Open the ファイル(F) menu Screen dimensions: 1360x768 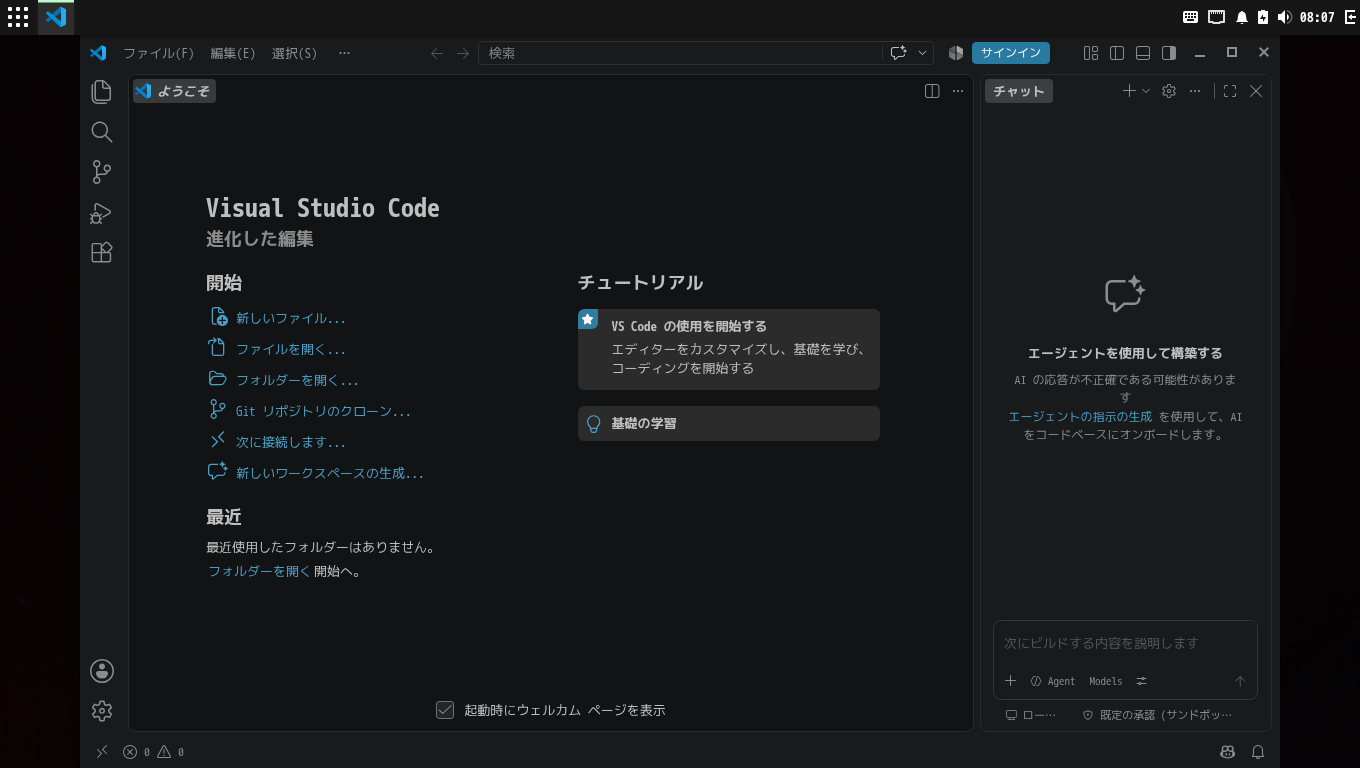click(x=159, y=53)
